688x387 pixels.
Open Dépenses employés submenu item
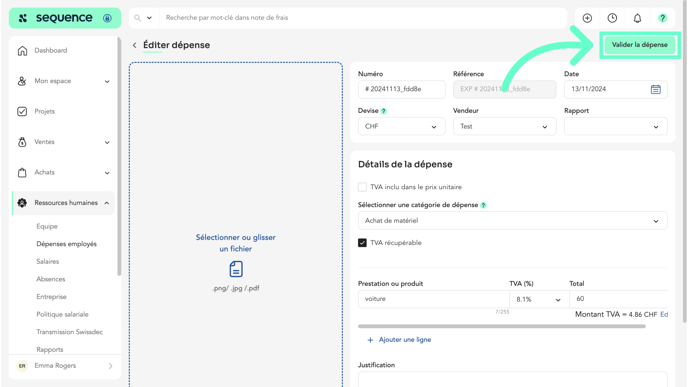click(66, 244)
